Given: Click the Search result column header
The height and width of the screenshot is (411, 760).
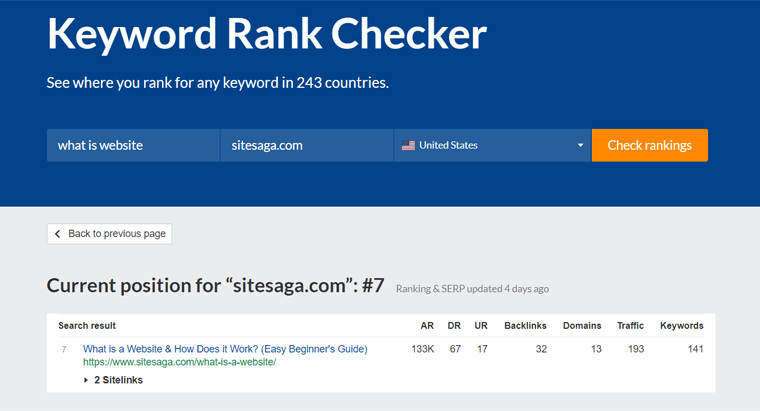Looking at the screenshot, I should coord(87,326).
